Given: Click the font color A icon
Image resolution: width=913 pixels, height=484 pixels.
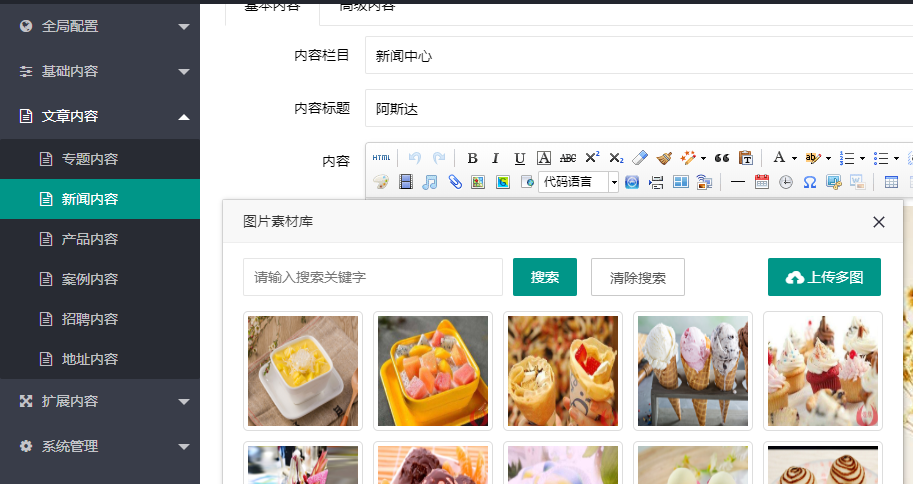Looking at the screenshot, I should coord(779,158).
